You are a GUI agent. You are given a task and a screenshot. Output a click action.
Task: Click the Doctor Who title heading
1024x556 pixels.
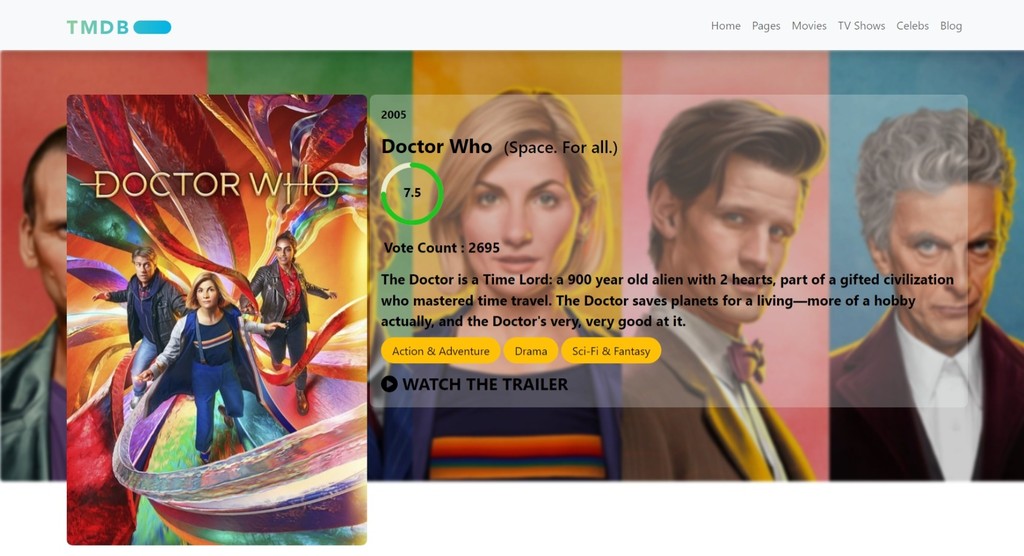tap(436, 146)
